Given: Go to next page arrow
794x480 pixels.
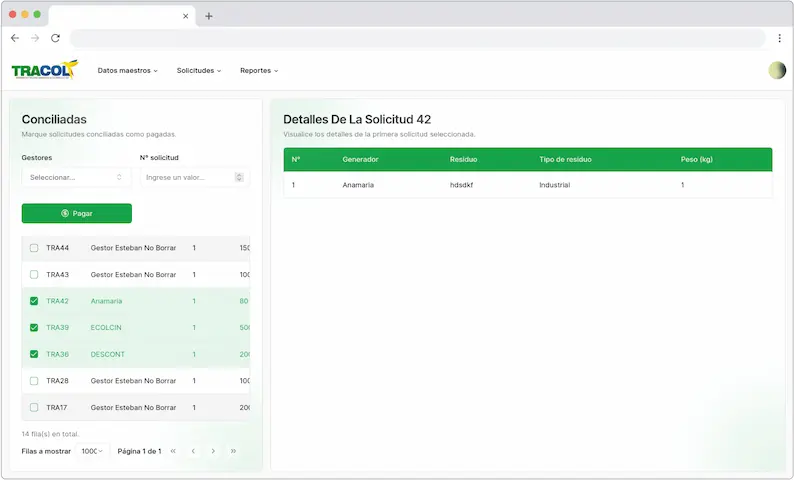Looking at the screenshot, I should click(213, 451).
